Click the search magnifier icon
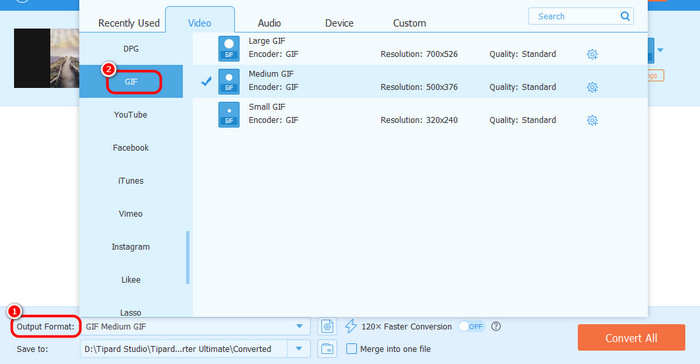This screenshot has width=700, height=364. click(x=625, y=17)
